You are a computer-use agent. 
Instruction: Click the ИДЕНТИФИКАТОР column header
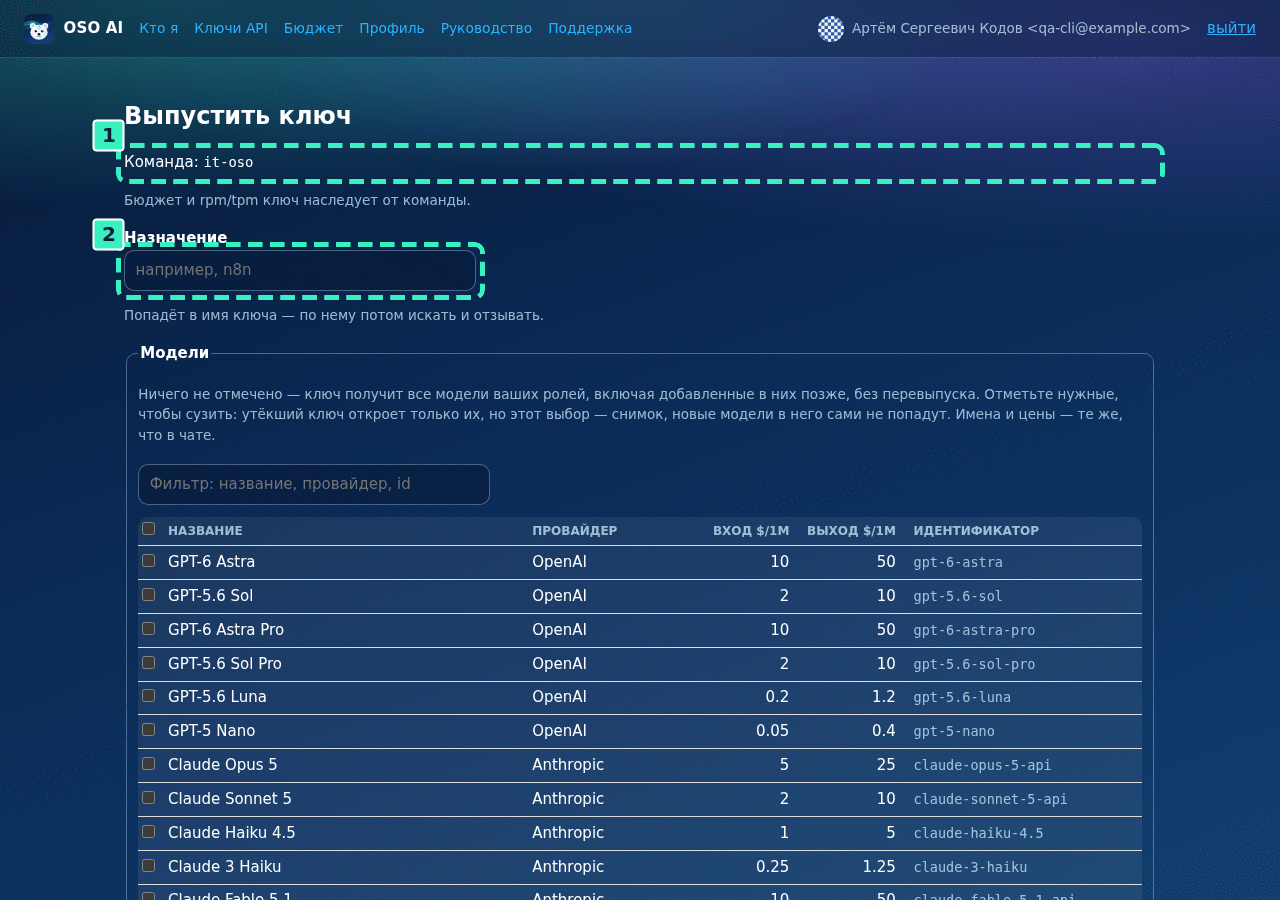coord(976,531)
